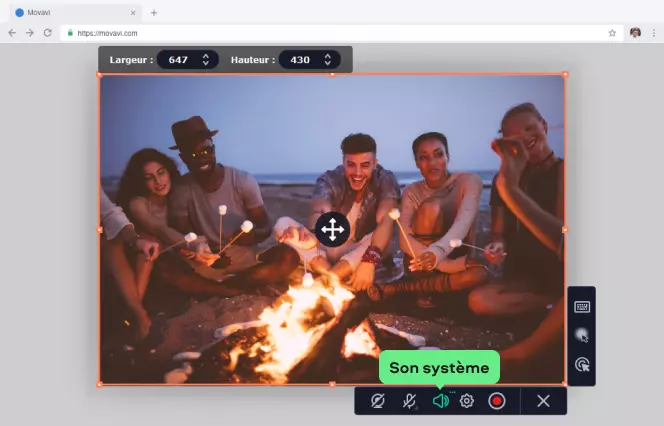
Task: Click the move capture area crosshair icon
Action: [332, 230]
